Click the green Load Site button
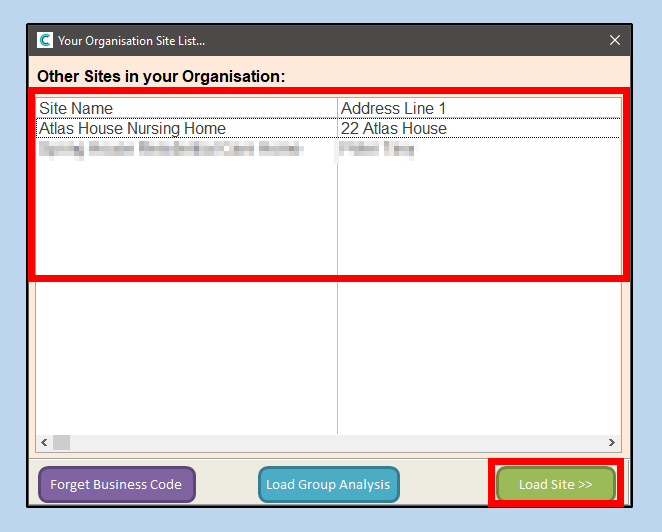 (555, 485)
